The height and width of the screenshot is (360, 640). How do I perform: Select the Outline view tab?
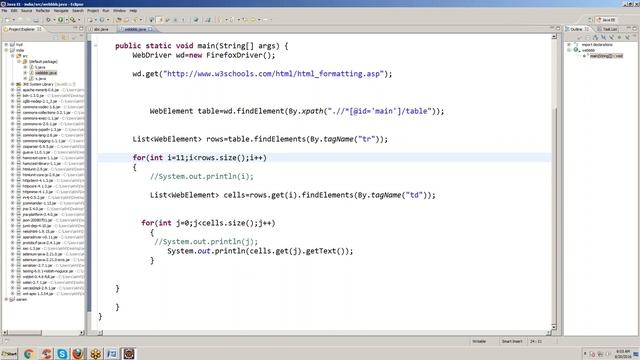577,29
